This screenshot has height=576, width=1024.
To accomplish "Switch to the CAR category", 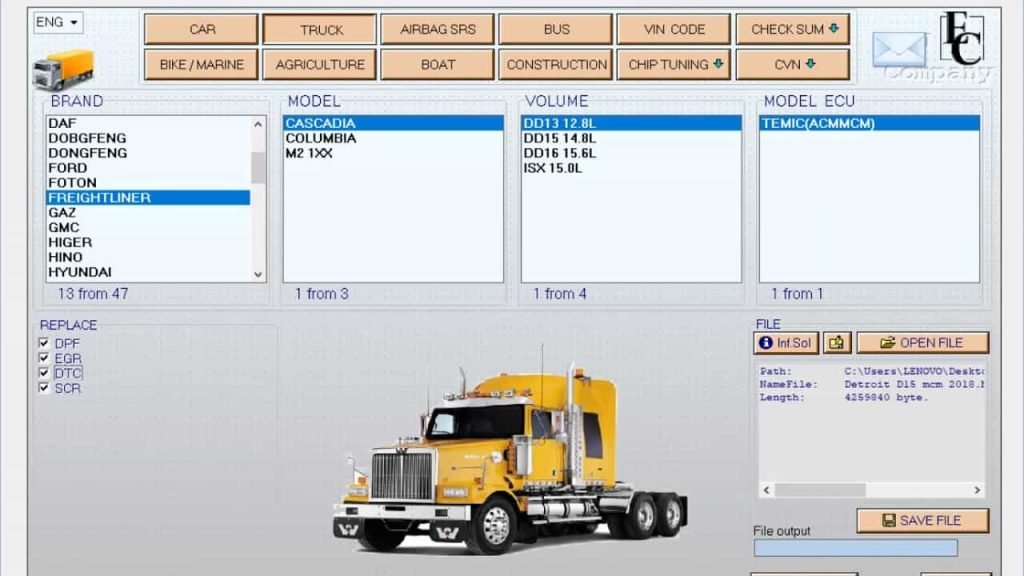I will click(201, 29).
